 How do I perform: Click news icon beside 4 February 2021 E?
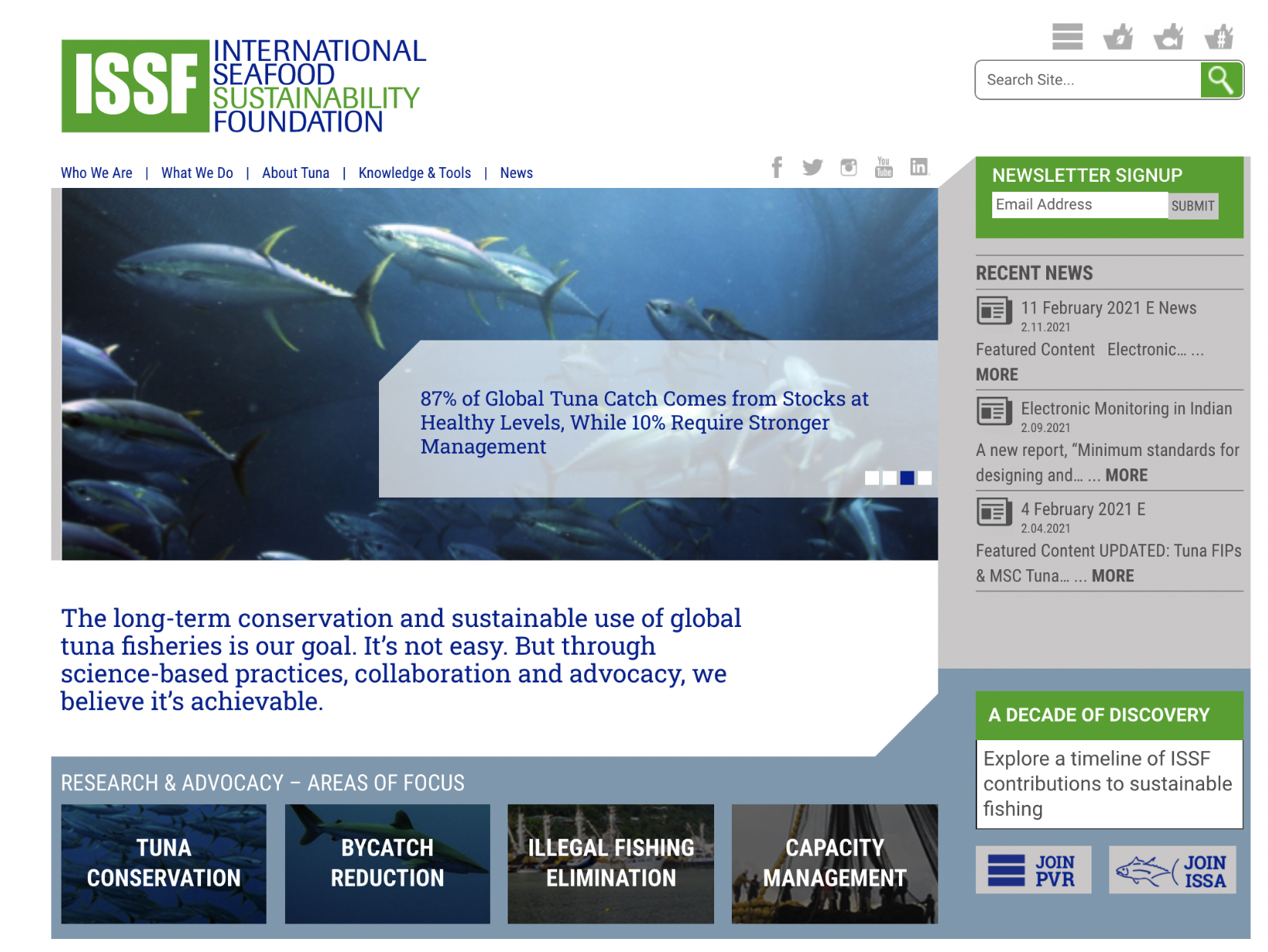995,512
